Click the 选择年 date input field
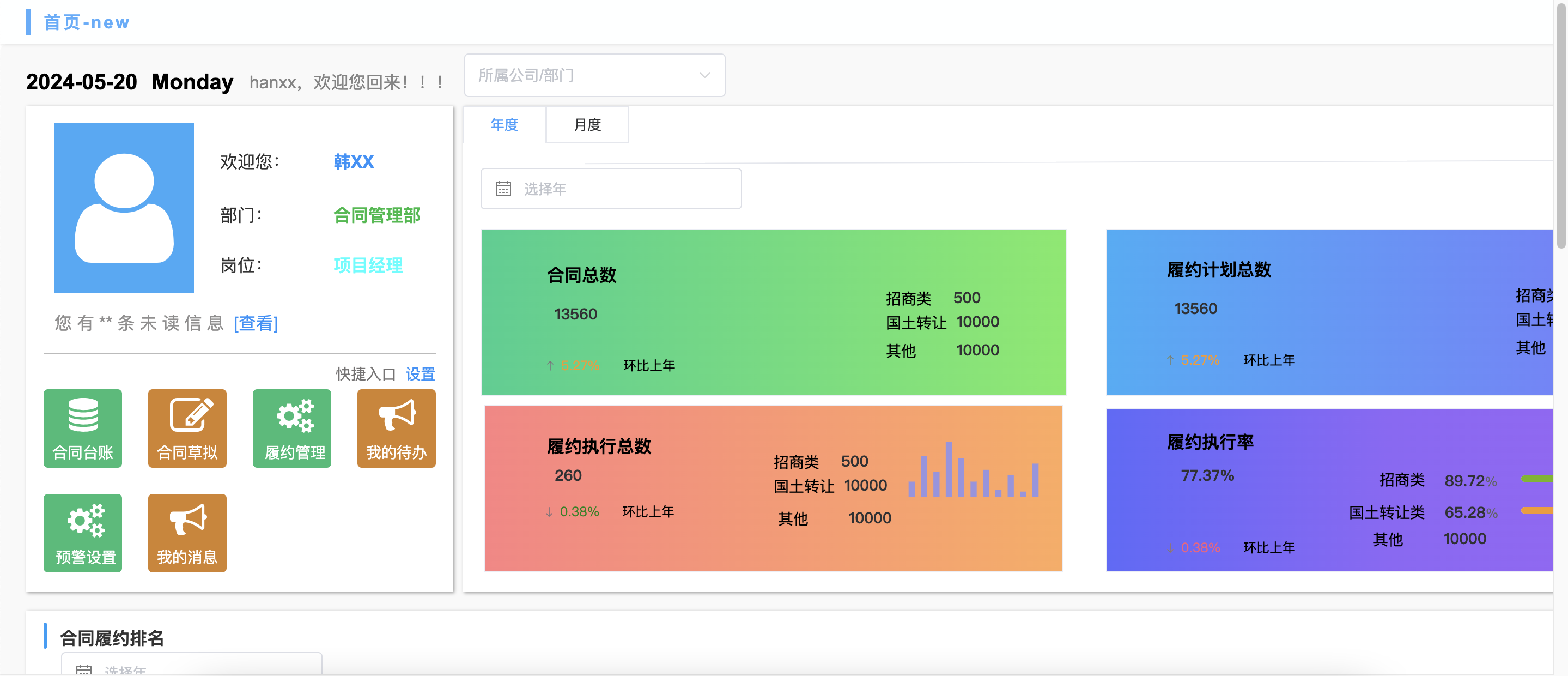Screen dimensions: 1568x676 tap(611, 189)
